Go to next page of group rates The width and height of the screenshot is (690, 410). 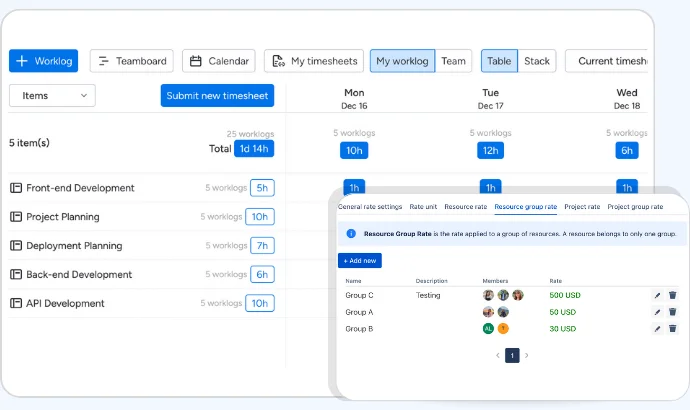pos(527,355)
